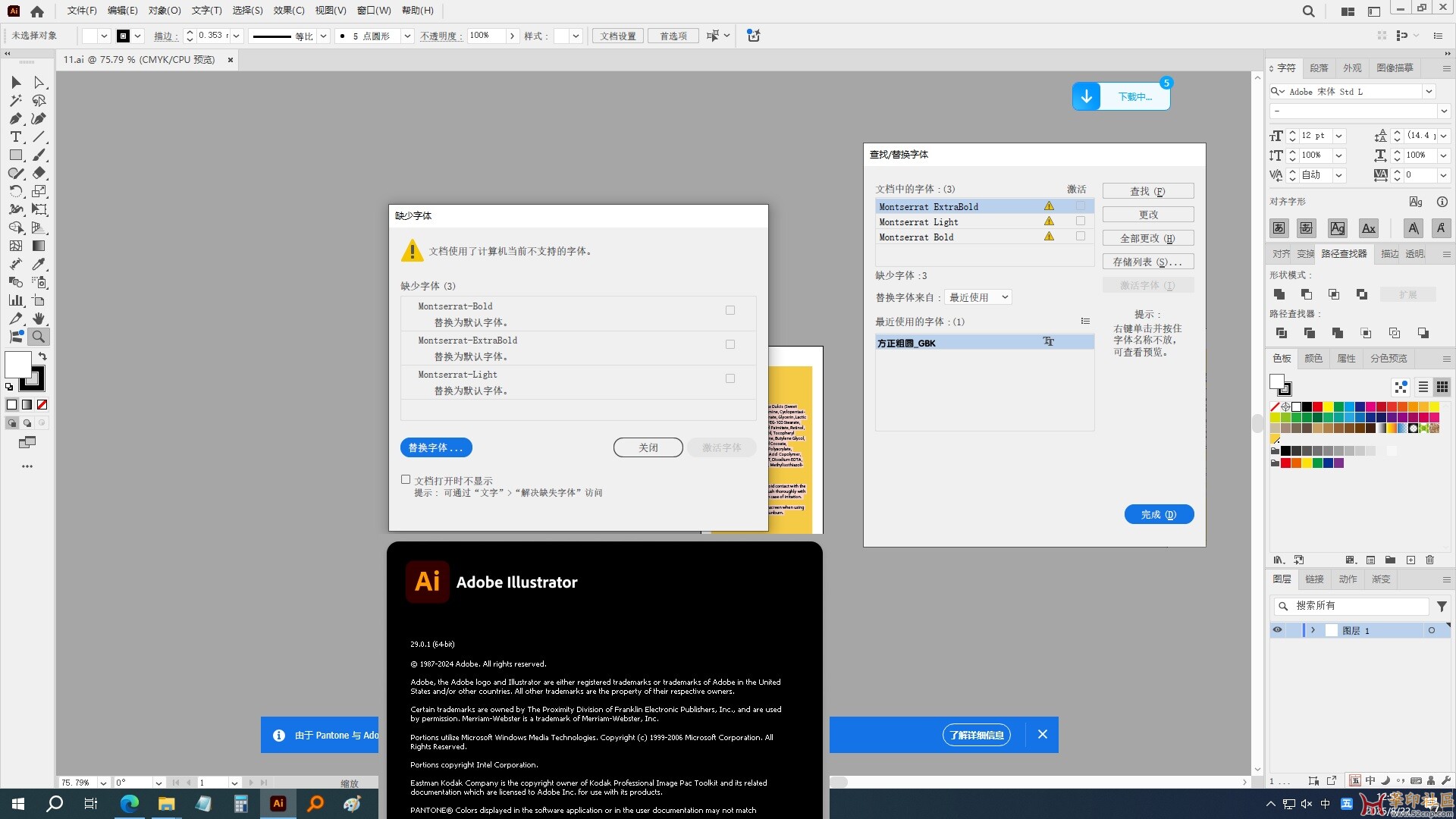This screenshot has height=819, width=1456.
Task: Click the 替换字体... button
Action: click(x=436, y=447)
